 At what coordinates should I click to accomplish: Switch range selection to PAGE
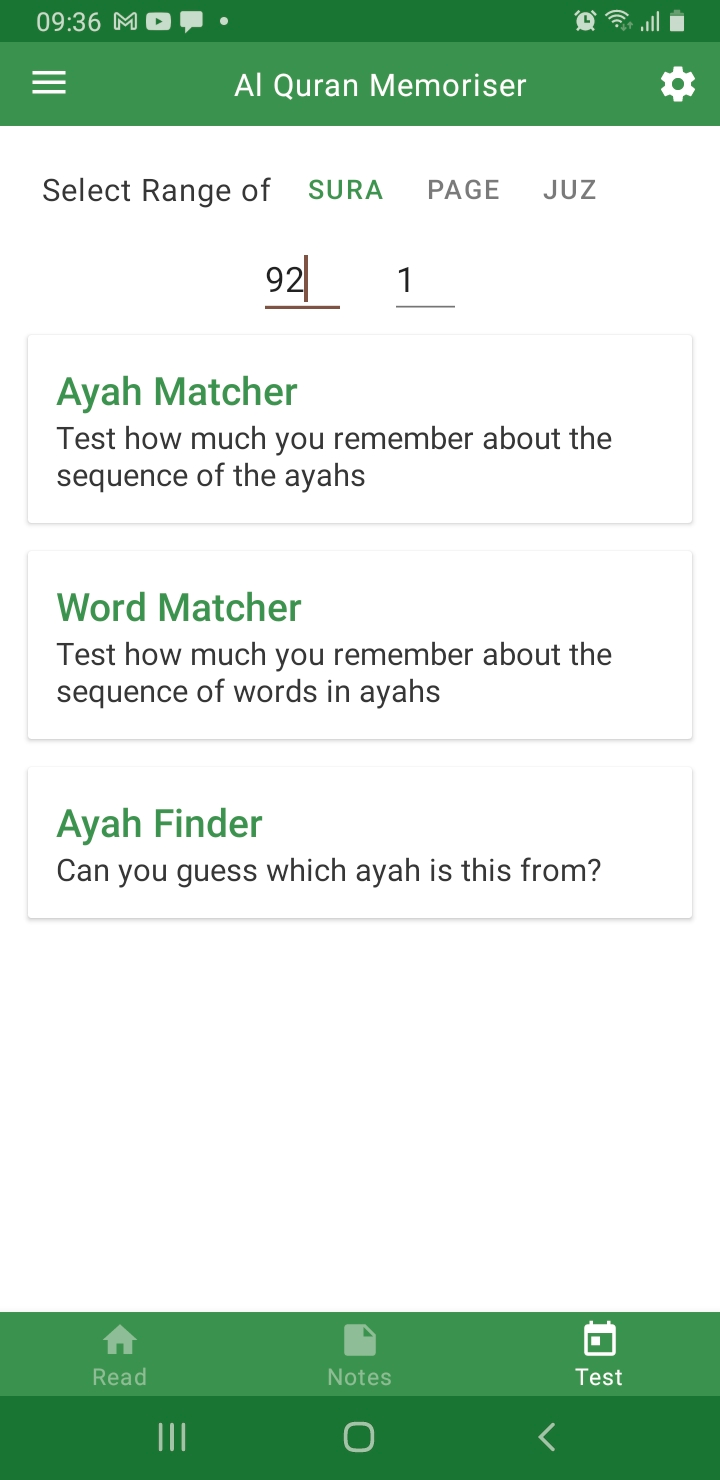point(463,190)
